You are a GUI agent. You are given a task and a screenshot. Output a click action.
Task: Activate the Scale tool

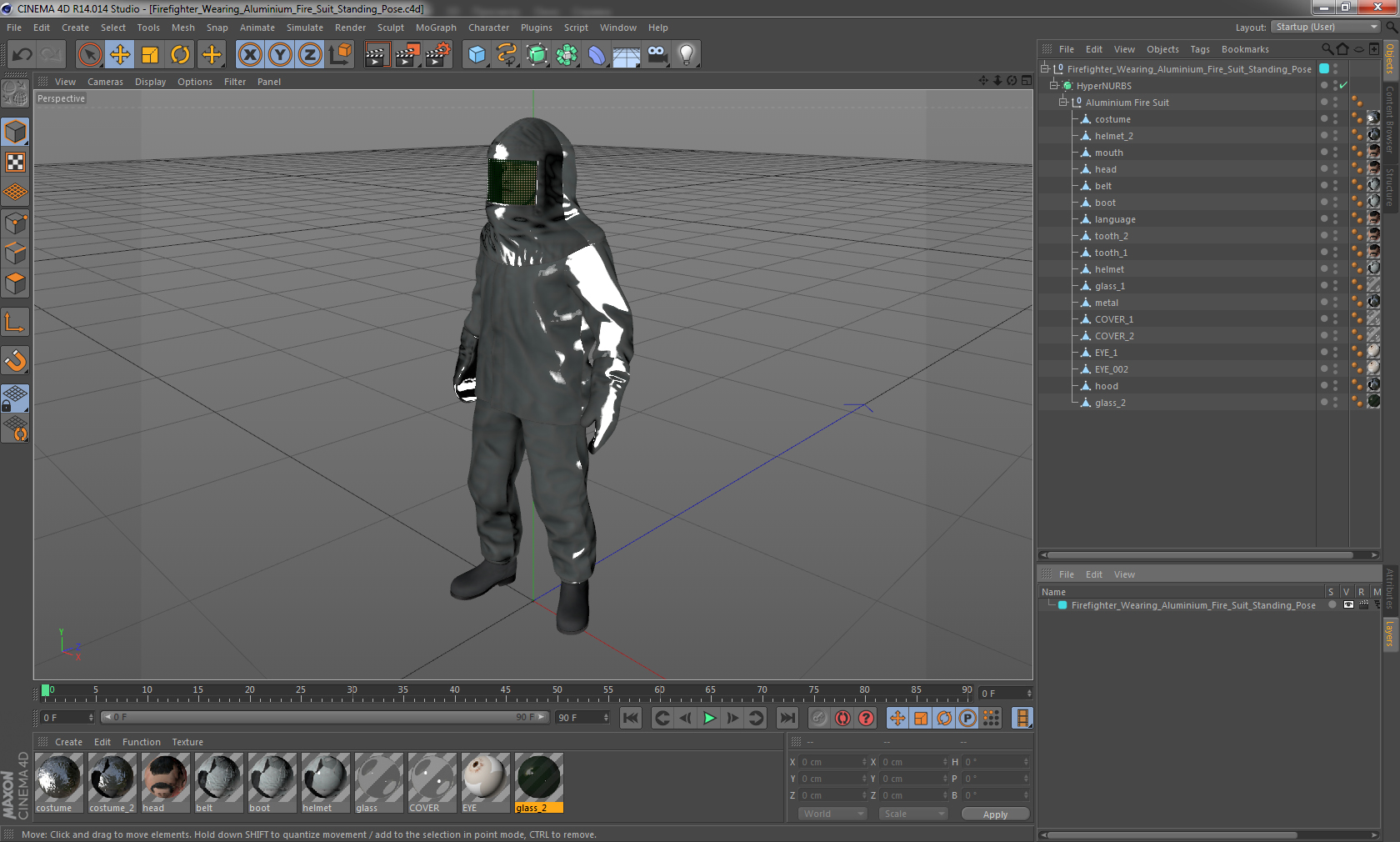(150, 55)
